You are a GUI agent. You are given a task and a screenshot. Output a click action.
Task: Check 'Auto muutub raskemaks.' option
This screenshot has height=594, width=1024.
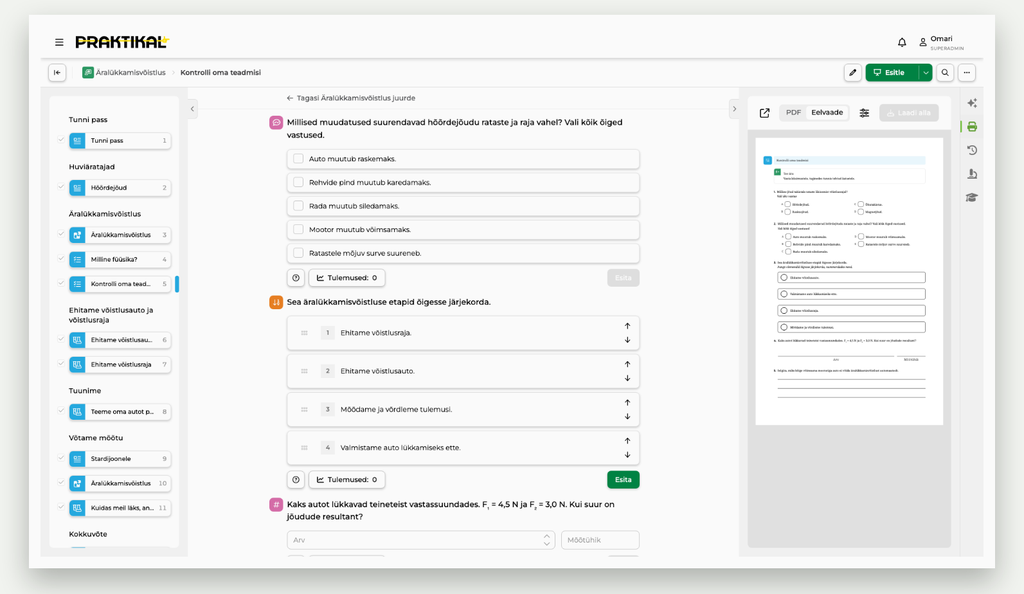pyautogui.click(x=298, y=159)
